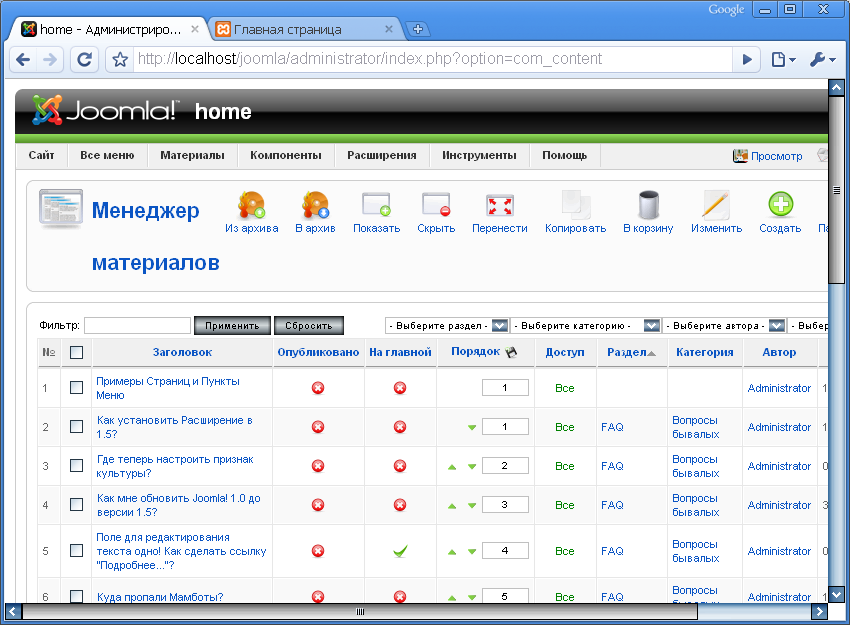Viewport: 850px width, 625px height.
Task: Check the box for 'Как мне обновить Joomla!'
Action: pos(76,505)
